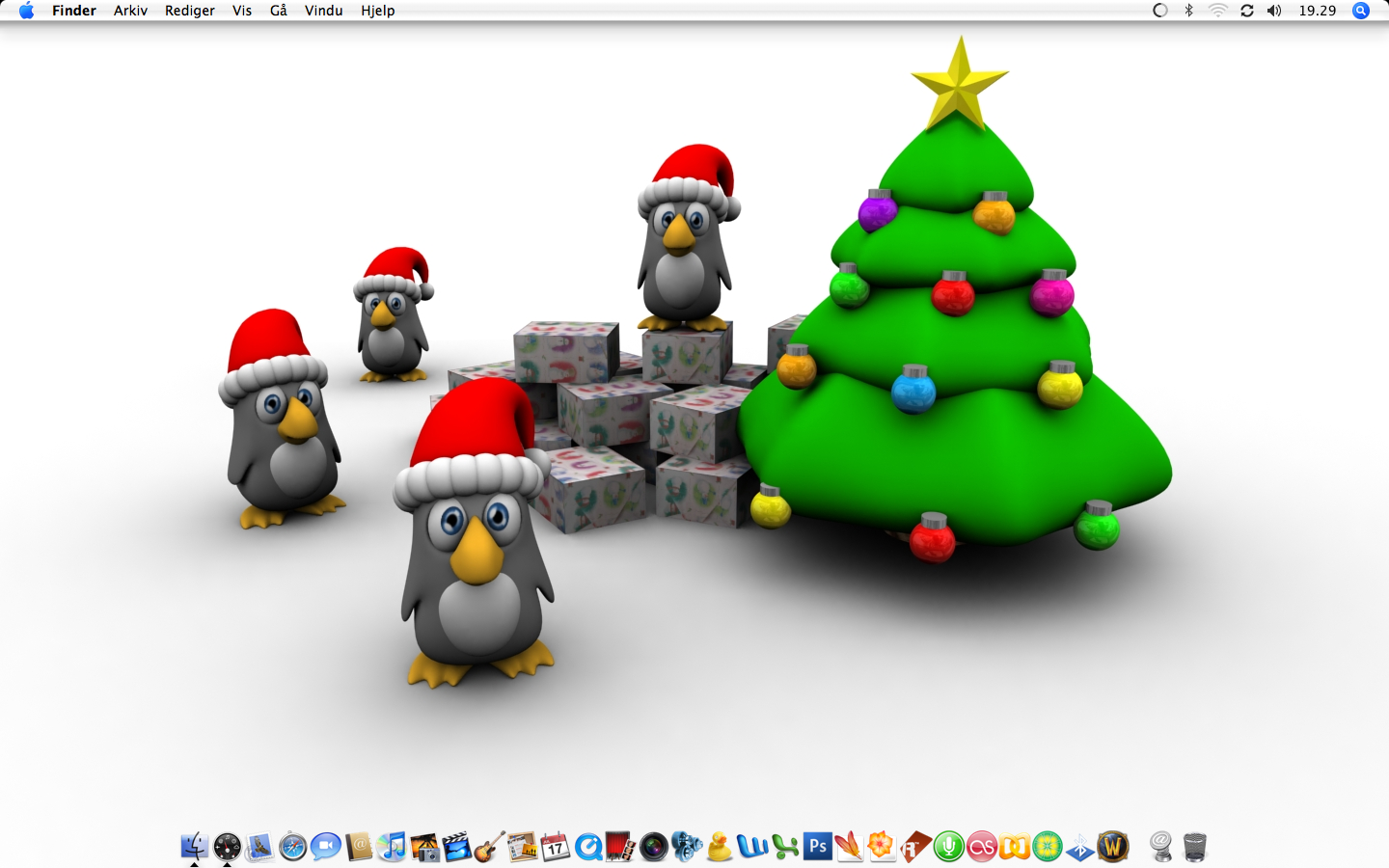Open Bluetooth status menu in menu bar
Viewport: 1389px width, 868px height.
tap(1189, 11)
